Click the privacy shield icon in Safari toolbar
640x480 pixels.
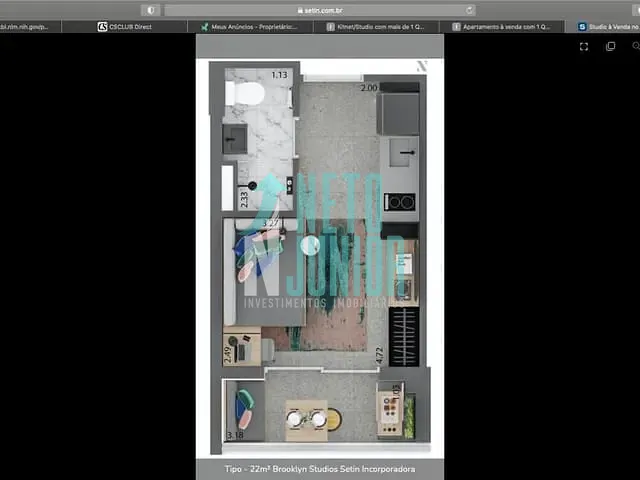tap(151, 10)
